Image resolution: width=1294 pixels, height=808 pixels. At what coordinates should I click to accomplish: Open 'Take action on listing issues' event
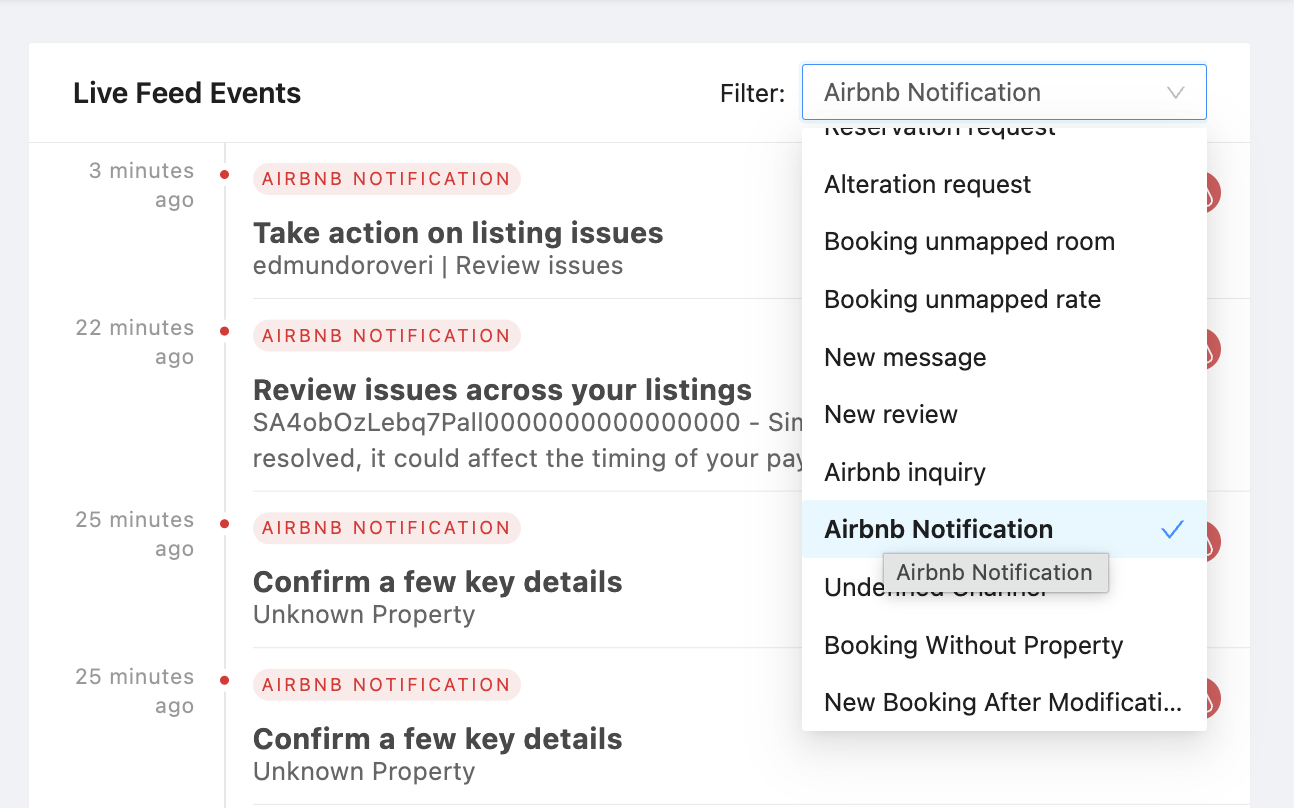458,233
